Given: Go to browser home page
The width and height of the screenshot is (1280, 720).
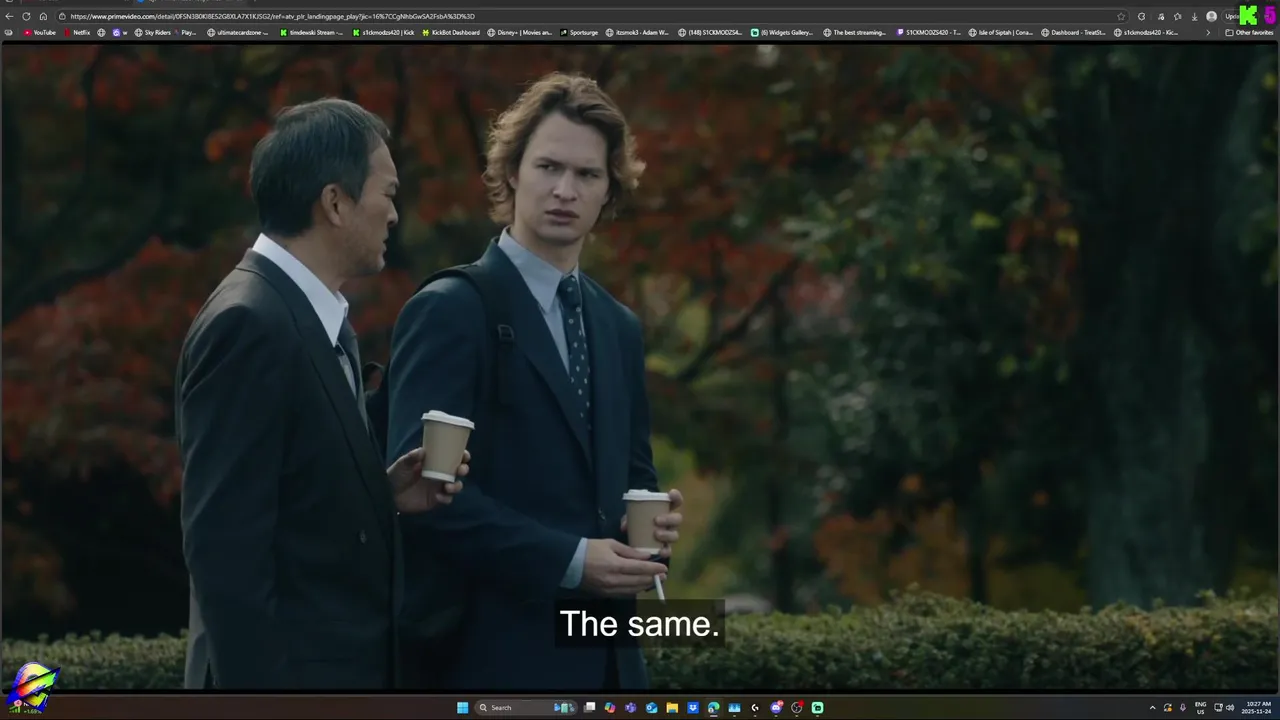Looking at the screenshot, I should coord(43,16).
